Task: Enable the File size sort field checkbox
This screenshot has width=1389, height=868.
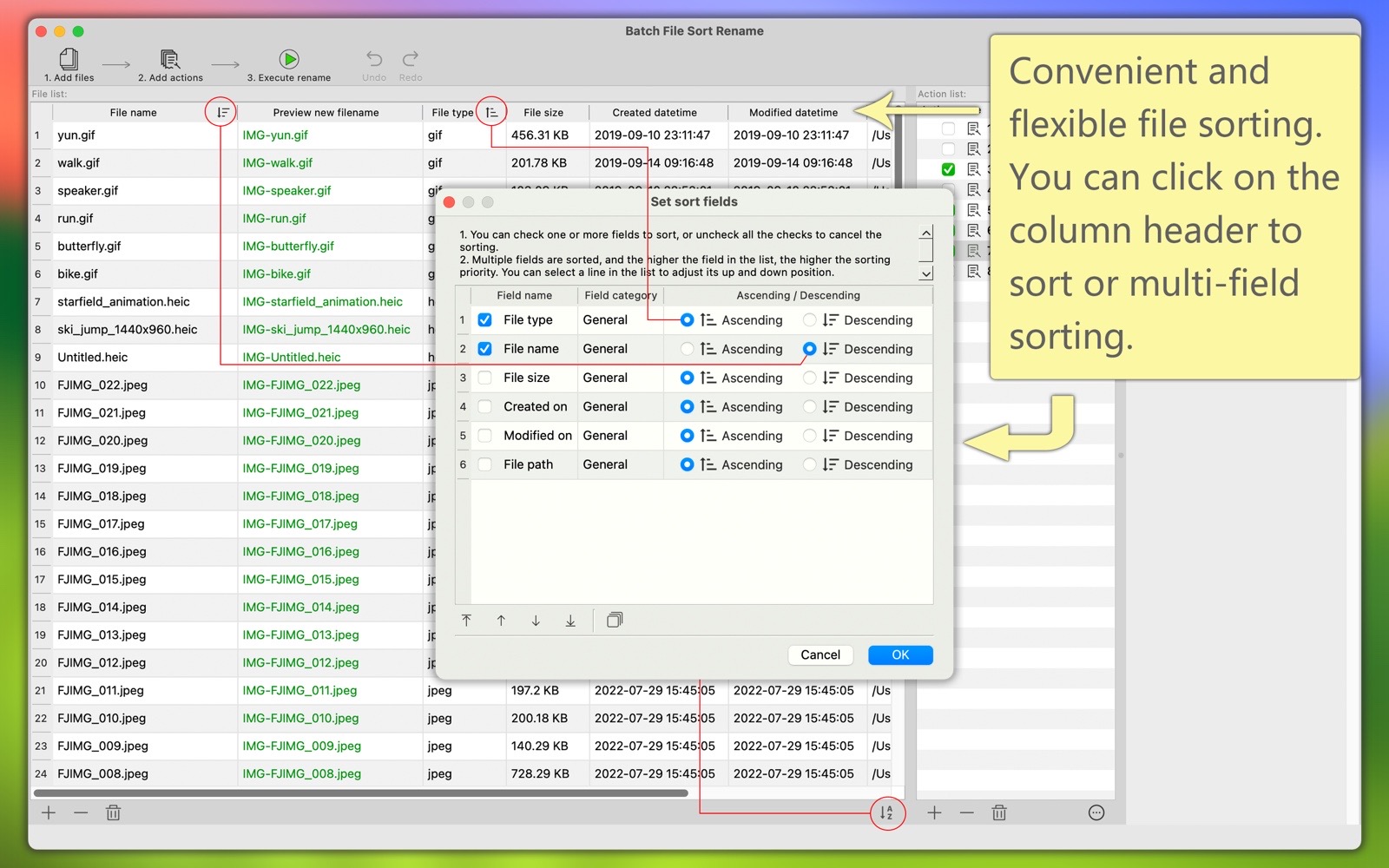Action: coord(485,378)
